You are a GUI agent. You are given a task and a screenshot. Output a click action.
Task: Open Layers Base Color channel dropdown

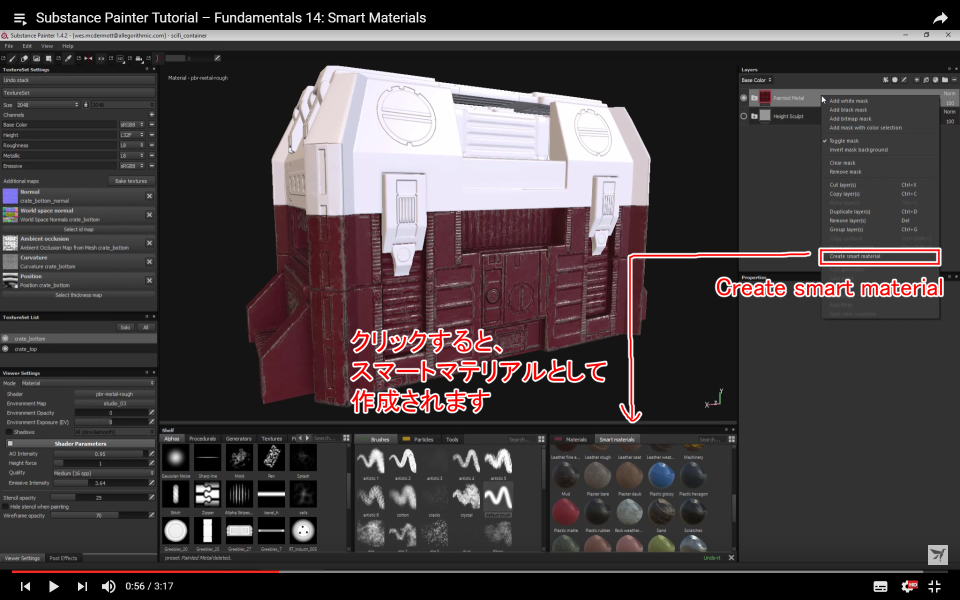757,80
